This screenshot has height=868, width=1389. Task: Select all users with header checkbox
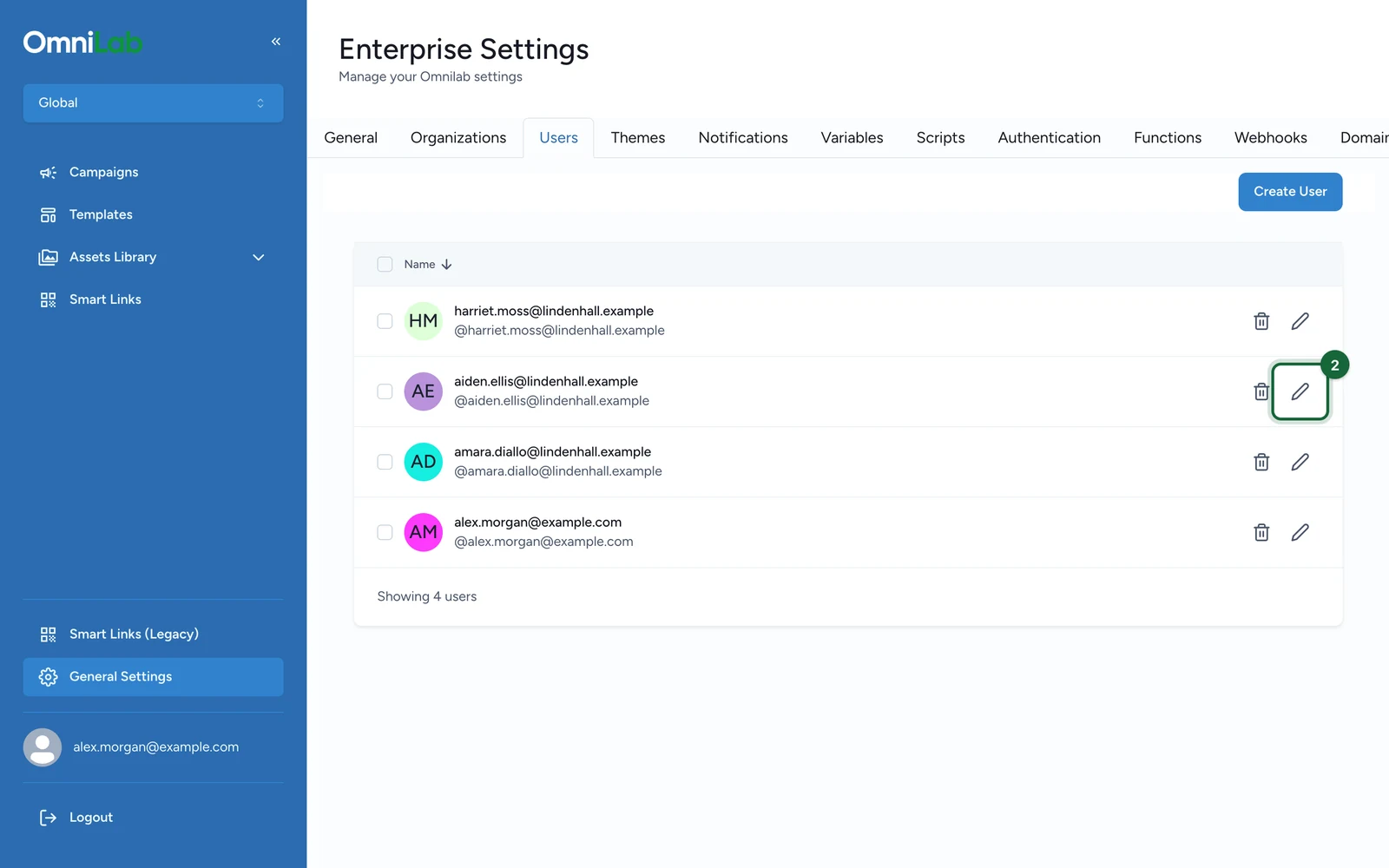pos(385,265)
